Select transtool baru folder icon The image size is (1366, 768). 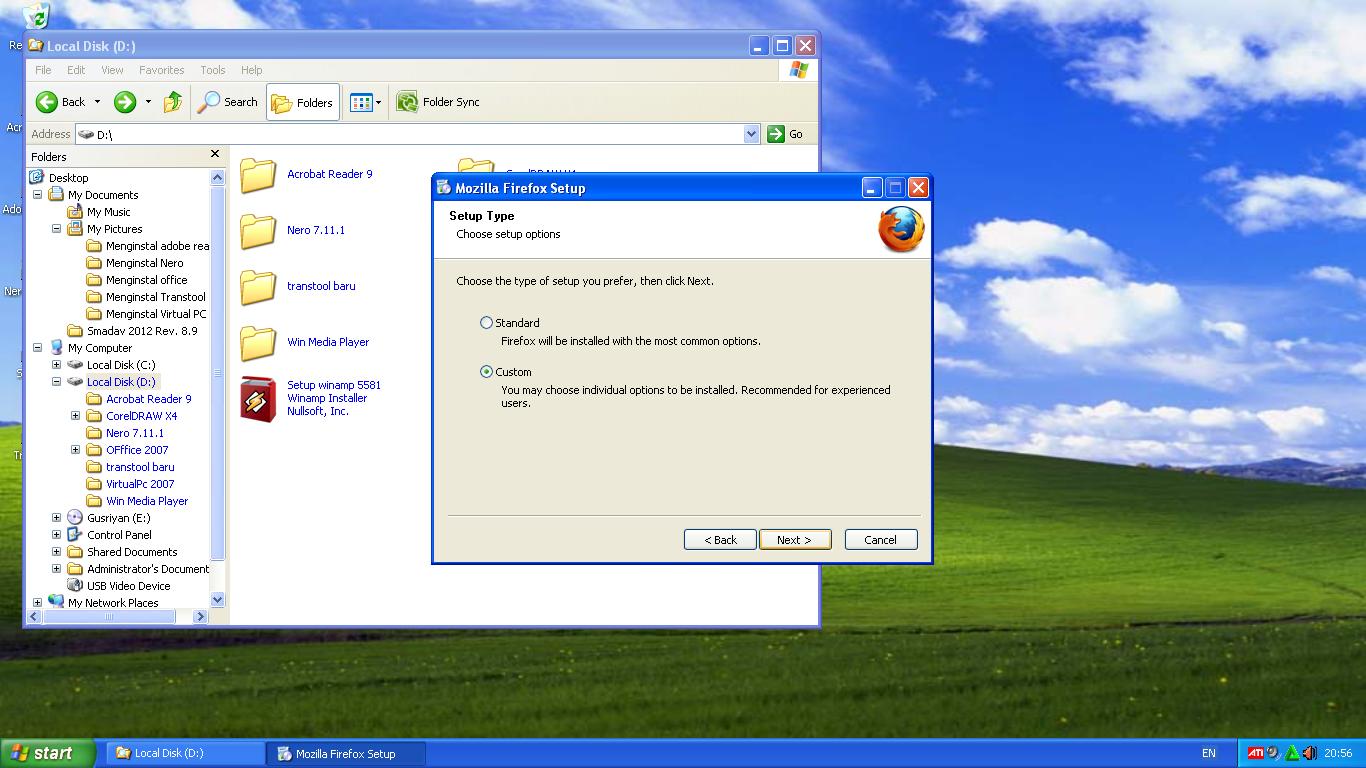coord(258,287)
